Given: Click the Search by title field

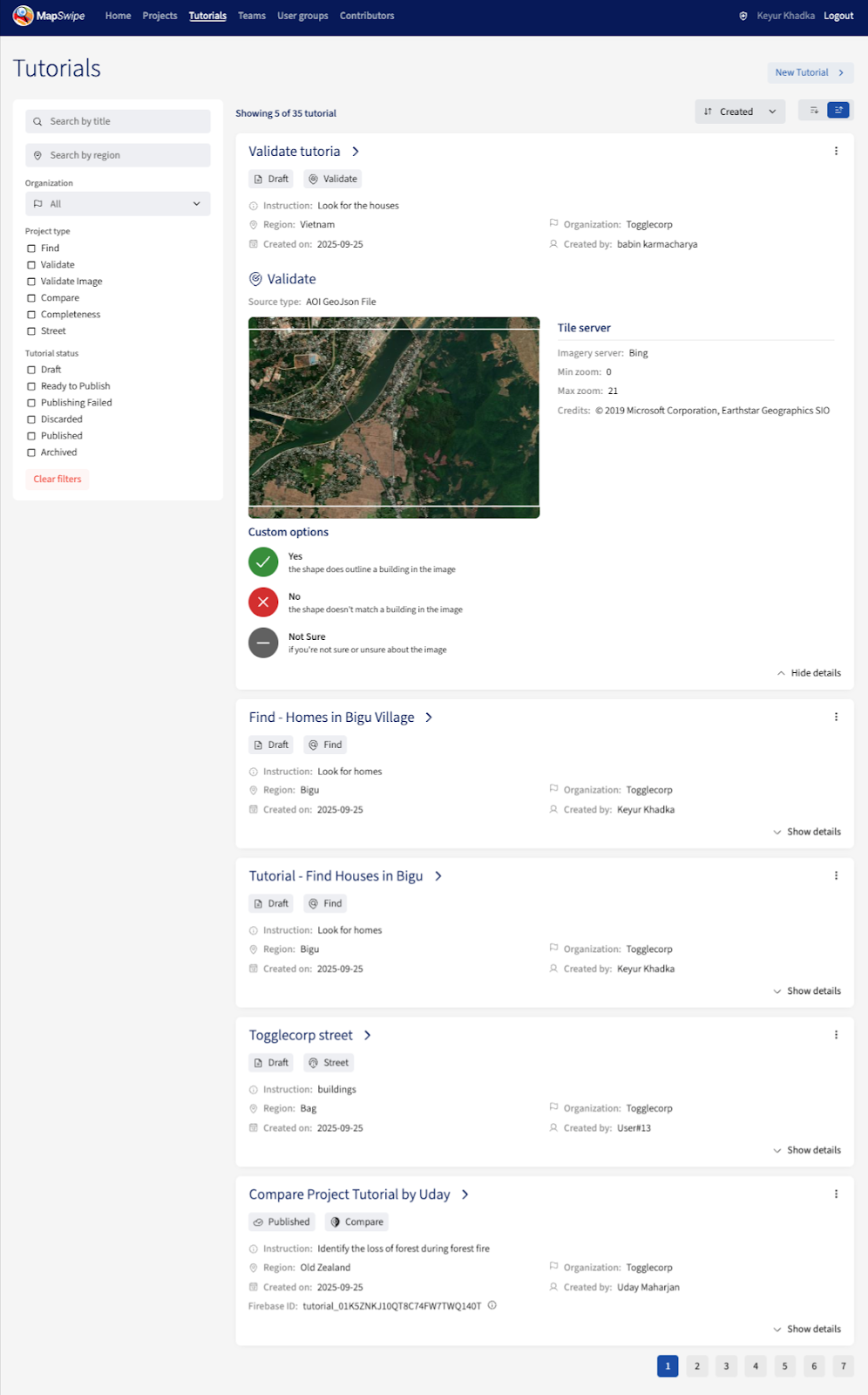Looking at the screenshot, I should pyautogui.click(x=118, y=121).
